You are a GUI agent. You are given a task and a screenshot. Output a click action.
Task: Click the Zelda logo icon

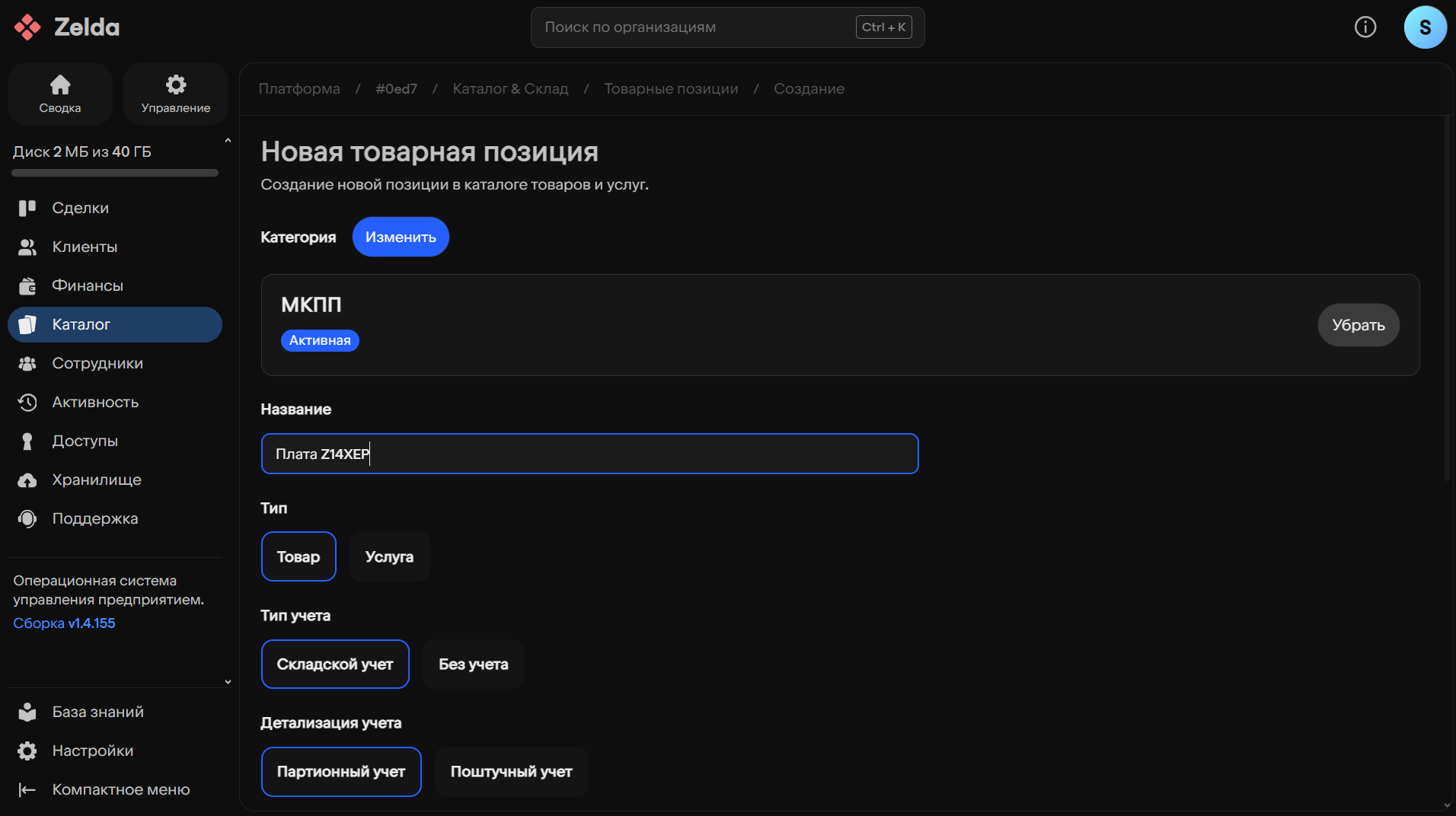point(27,27)
